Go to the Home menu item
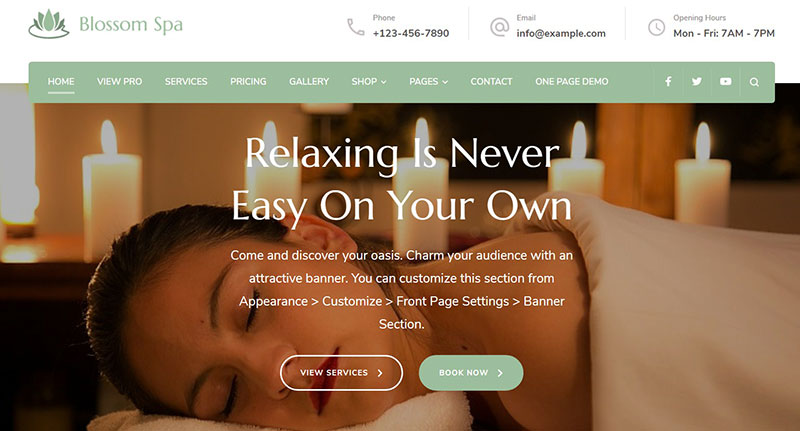The image size is (800, 431). click(61, 82)
